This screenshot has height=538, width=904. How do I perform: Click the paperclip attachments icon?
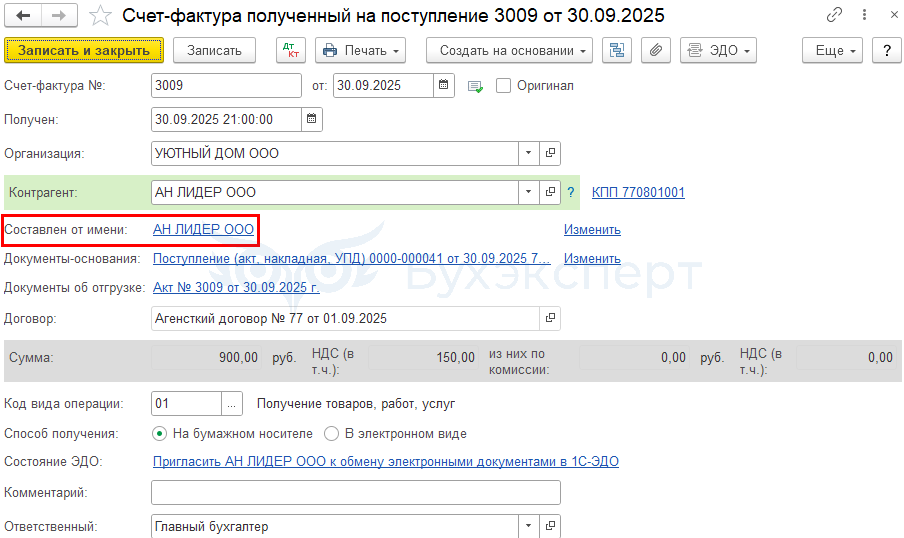656,50
